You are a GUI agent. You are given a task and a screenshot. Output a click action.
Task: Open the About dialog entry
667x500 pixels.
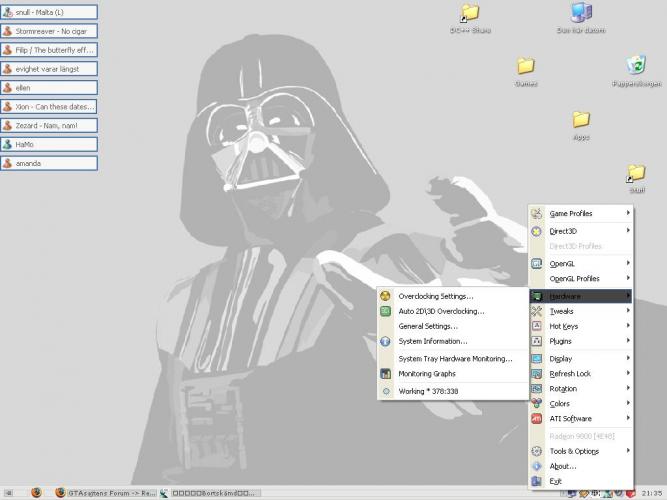coord(563,466)
